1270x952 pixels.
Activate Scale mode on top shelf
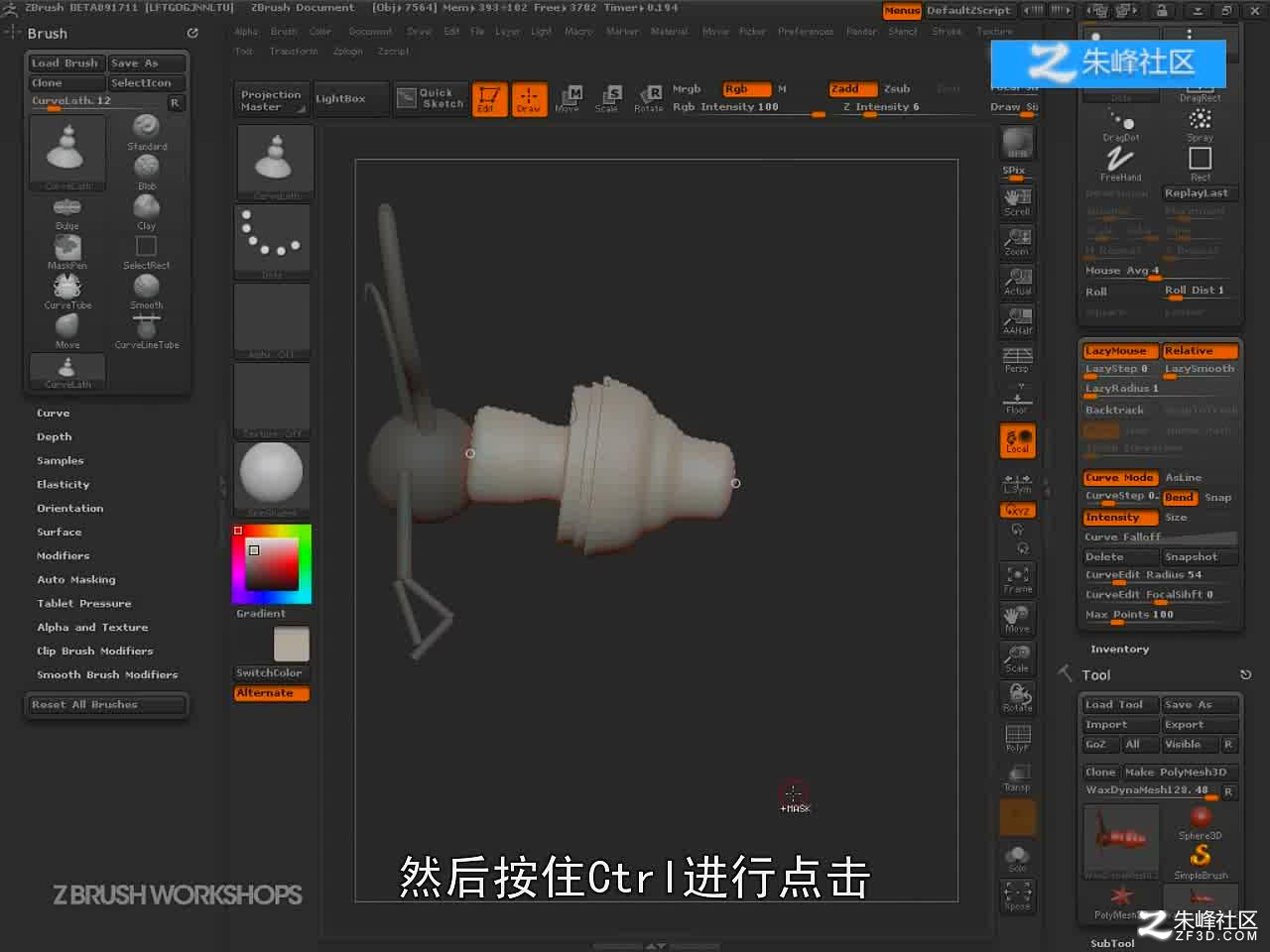(608, 98)
